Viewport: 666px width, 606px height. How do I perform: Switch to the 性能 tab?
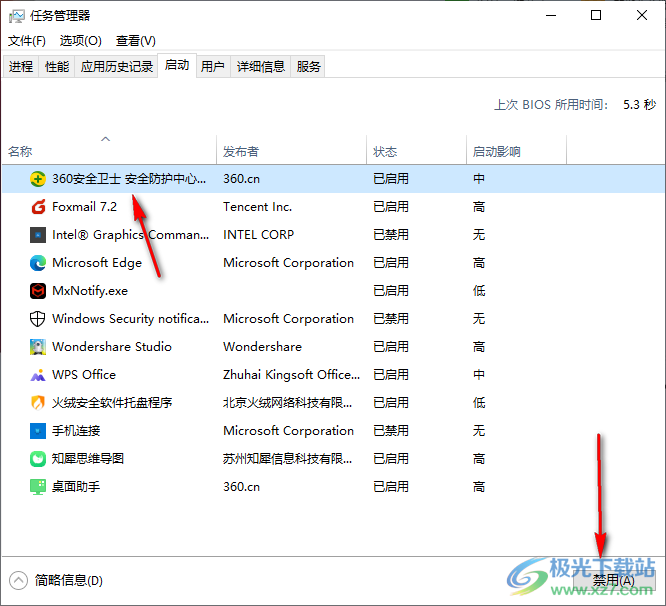(x=57, y=66)
